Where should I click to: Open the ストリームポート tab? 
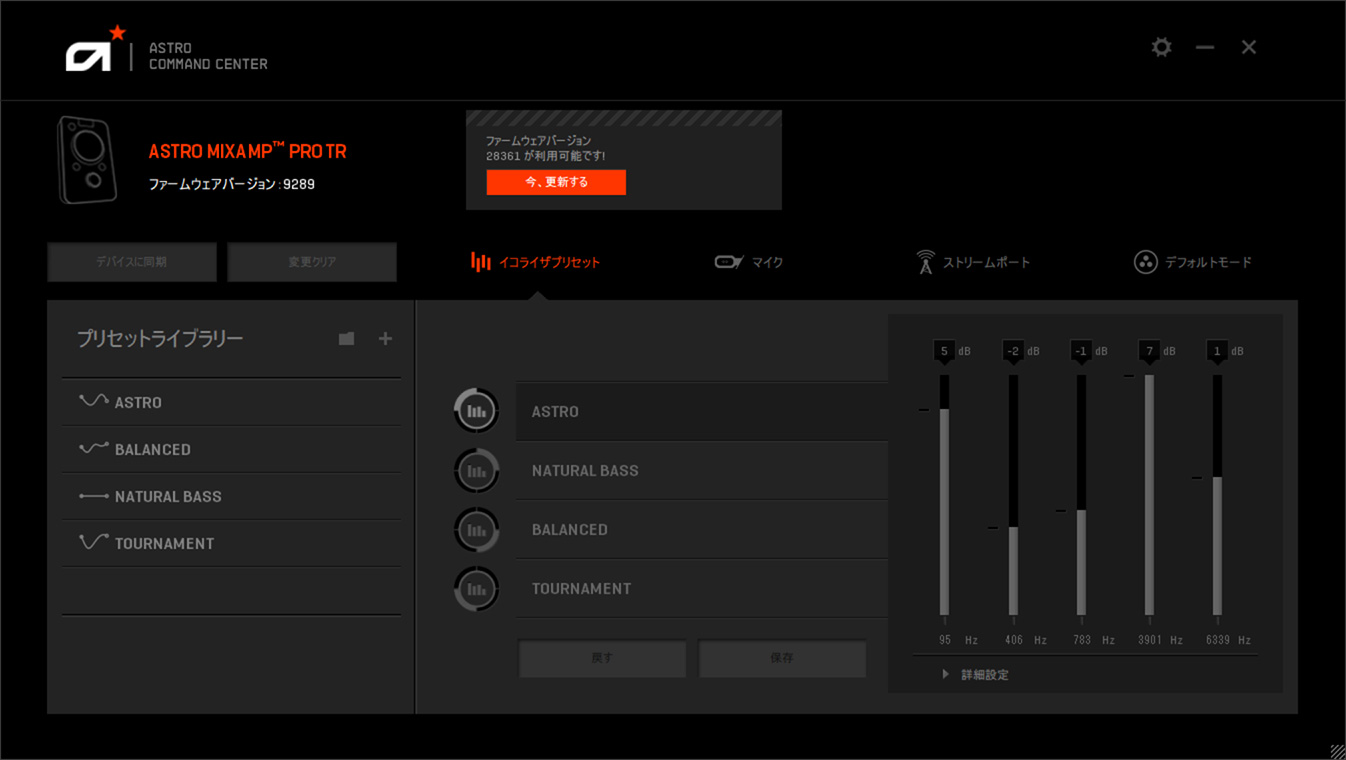(x=973, y=262)
